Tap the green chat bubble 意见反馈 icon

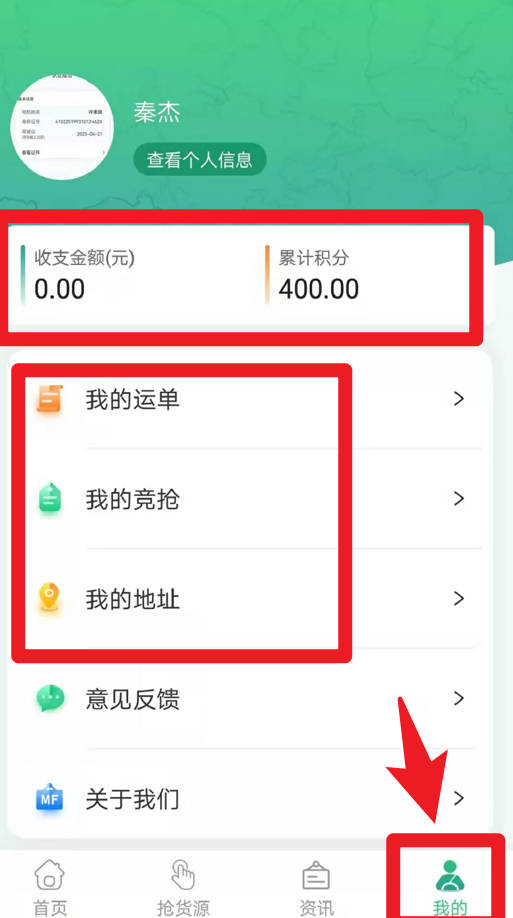50,698
